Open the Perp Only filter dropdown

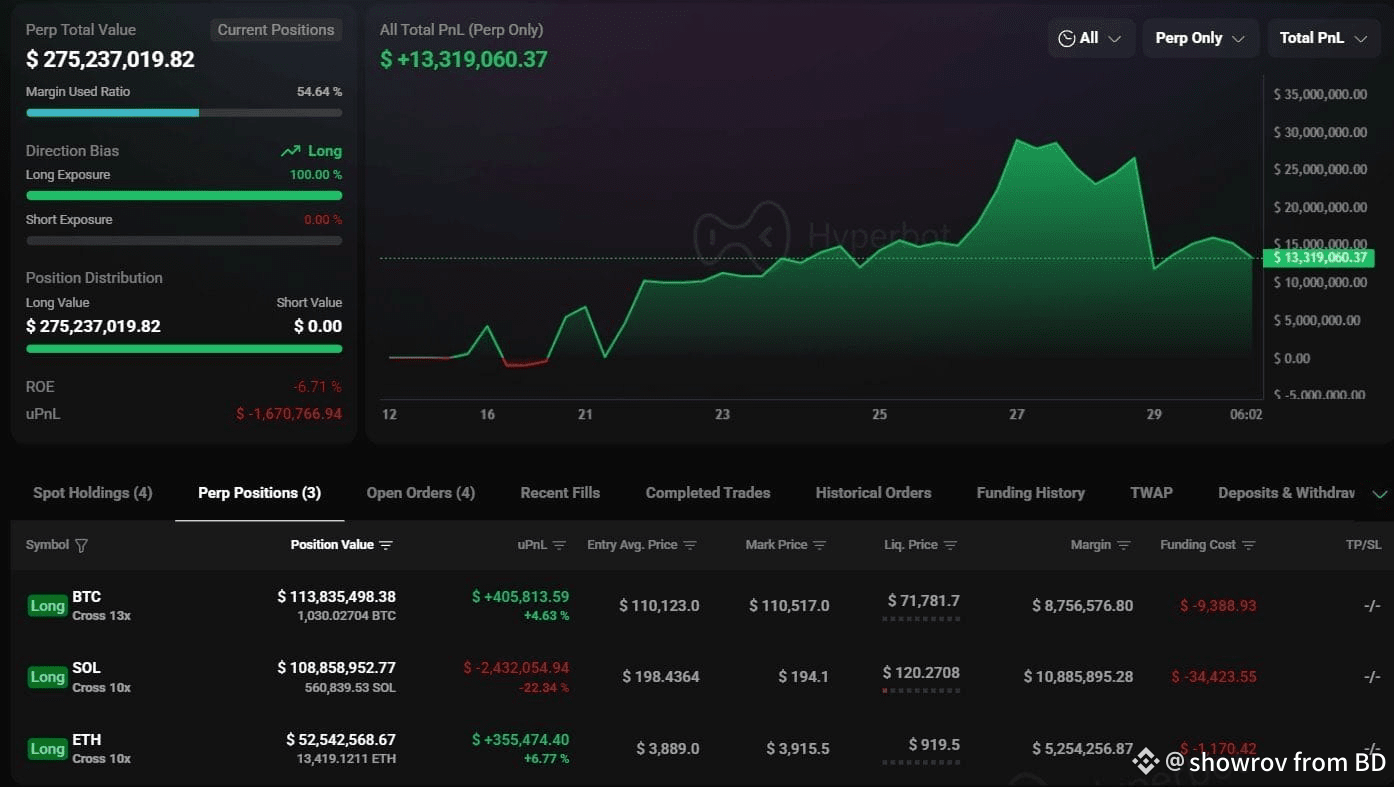(x=1200, y=38)
